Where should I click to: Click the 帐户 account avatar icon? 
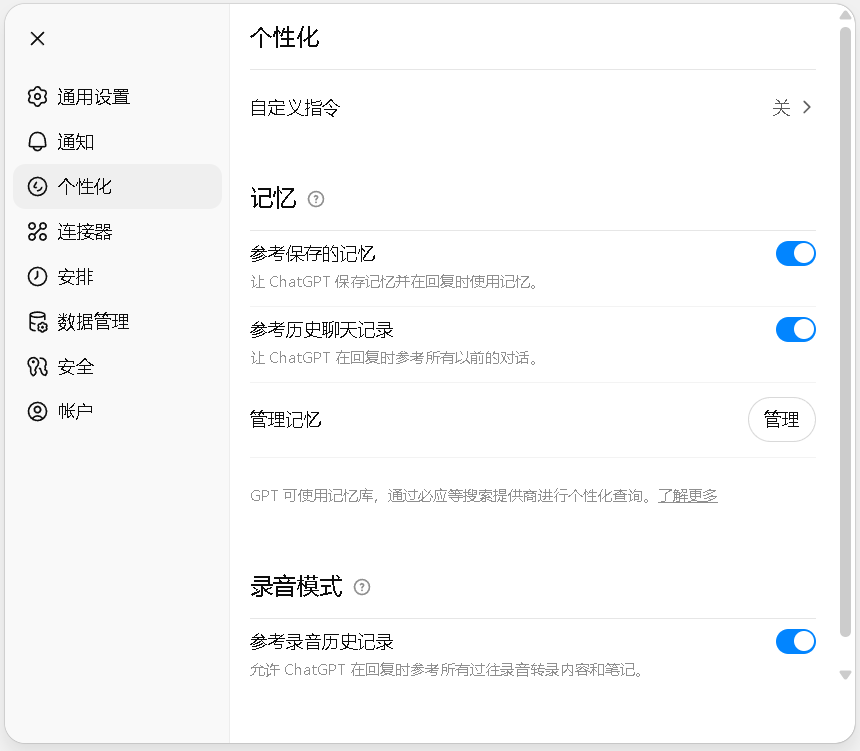click(x=37, y=411)
